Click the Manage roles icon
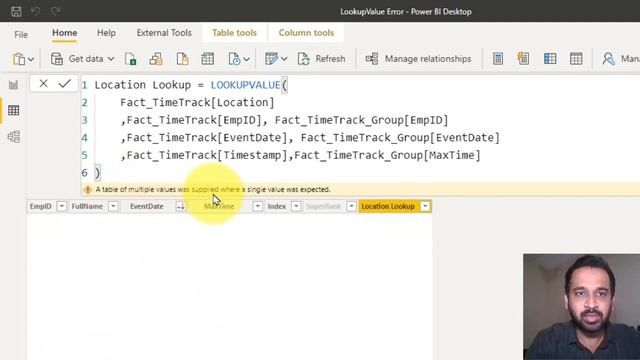 coord(608,59)
